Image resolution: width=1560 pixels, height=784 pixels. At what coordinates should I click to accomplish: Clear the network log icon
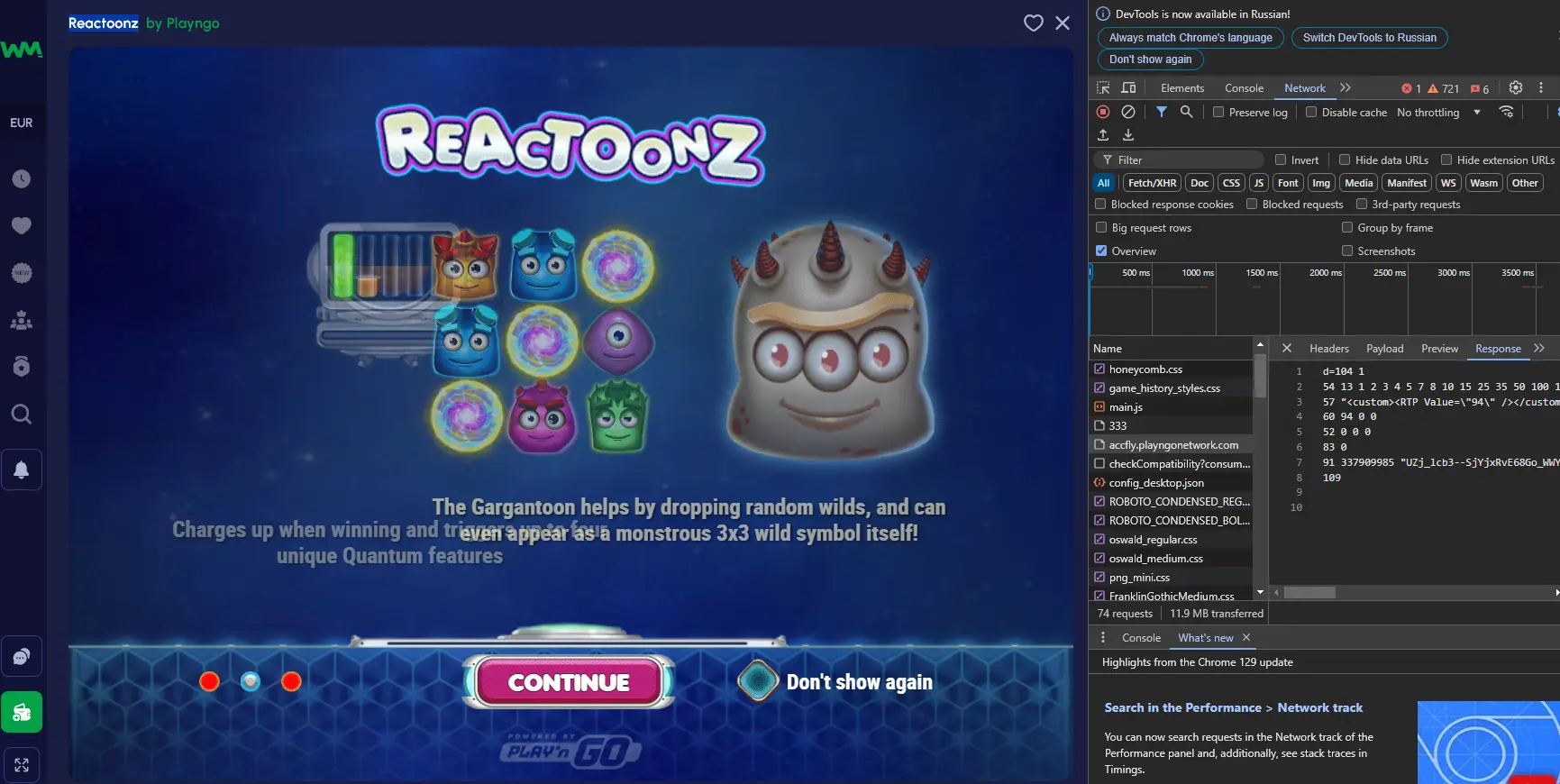coord(1128,112)
